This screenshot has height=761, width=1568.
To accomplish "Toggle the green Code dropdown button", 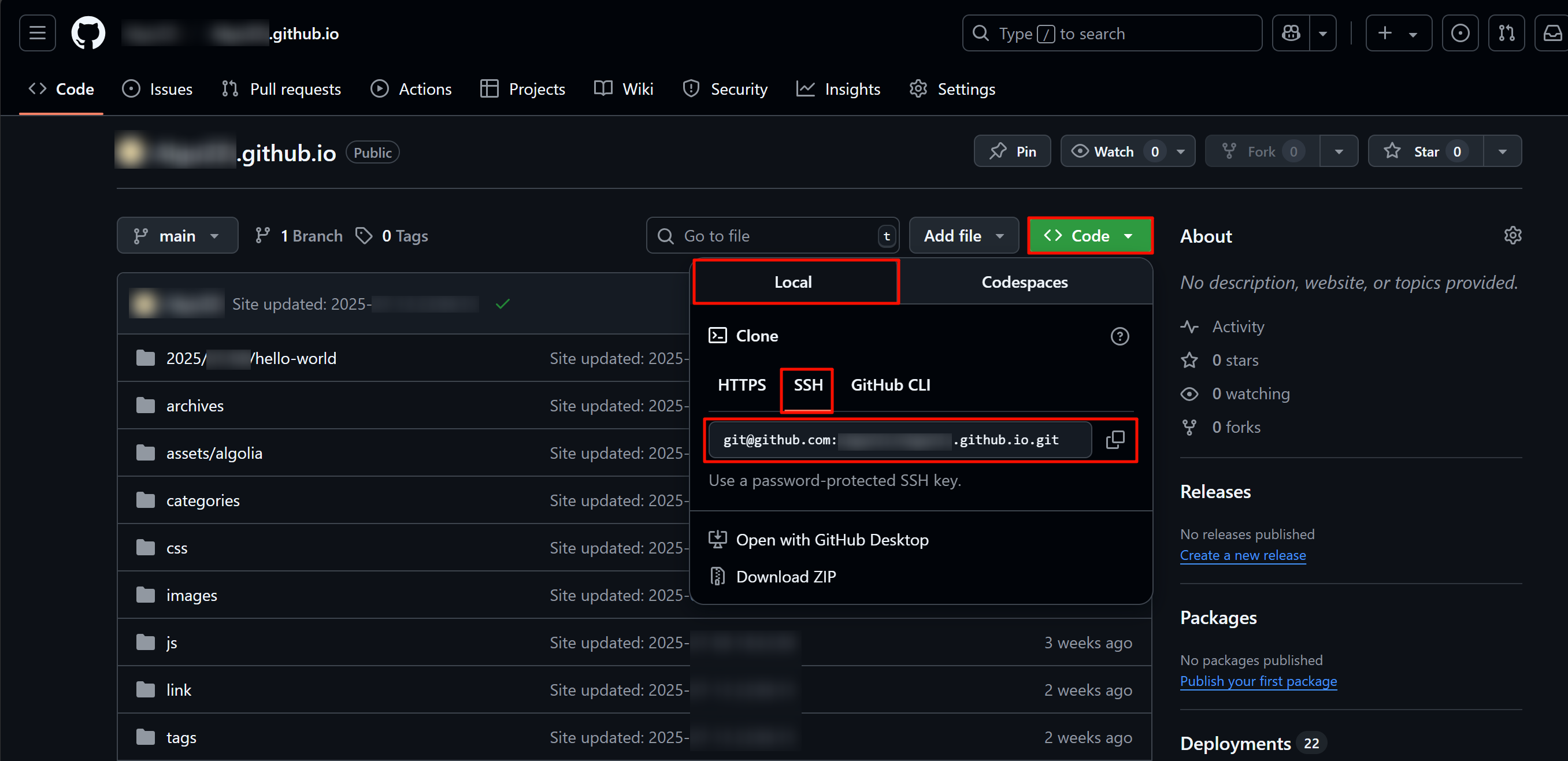I will 1089,236.
